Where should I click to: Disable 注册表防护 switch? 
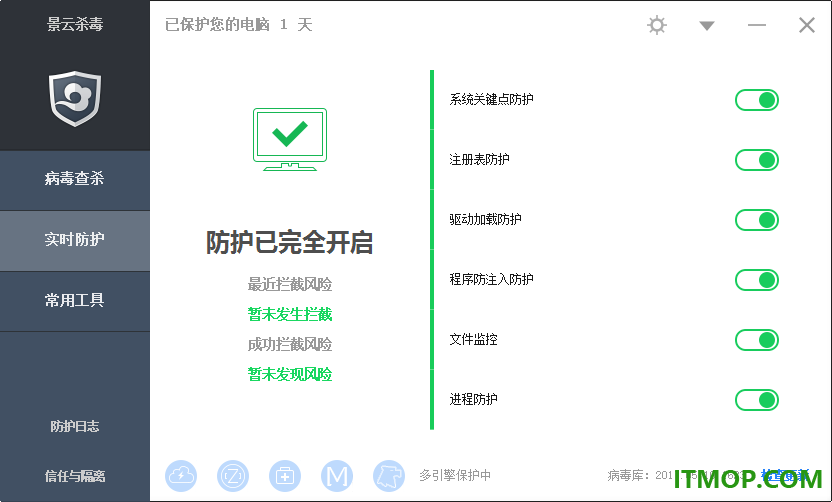tap(757, 160)
